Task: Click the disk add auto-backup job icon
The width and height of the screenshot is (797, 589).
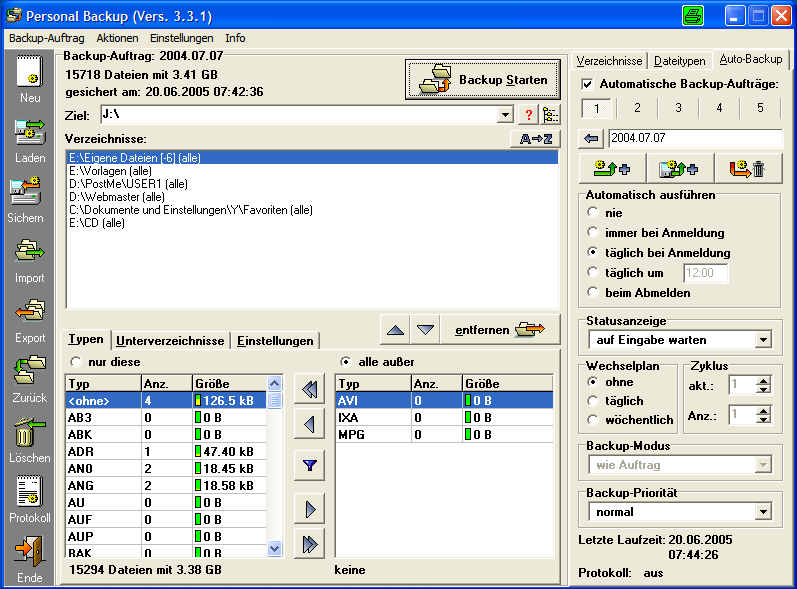Action: pyautogui.click(x=680, y=168)
